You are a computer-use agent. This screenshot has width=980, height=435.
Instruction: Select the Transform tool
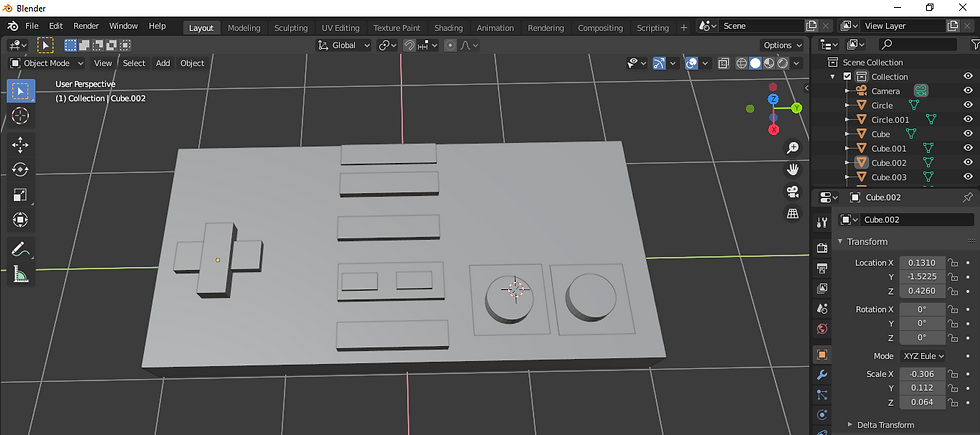(21, 219)
